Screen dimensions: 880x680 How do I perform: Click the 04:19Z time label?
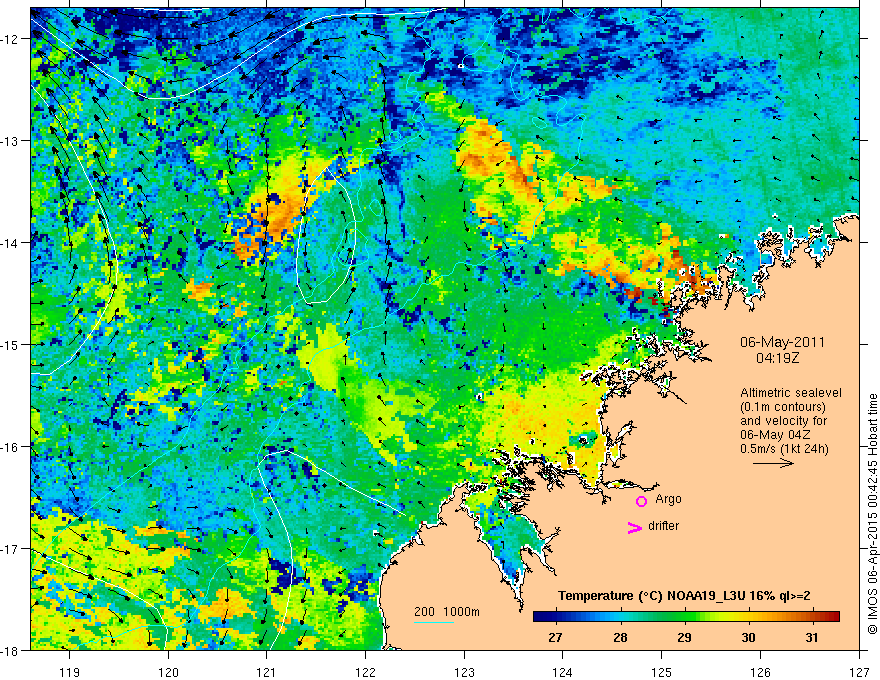click(x=777, y=357)
